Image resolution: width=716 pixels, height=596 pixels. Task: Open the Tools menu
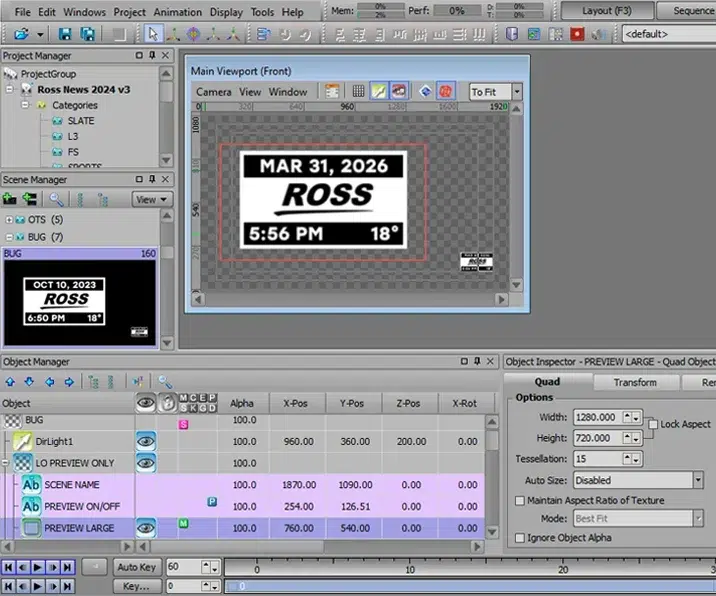pos(262,12)
